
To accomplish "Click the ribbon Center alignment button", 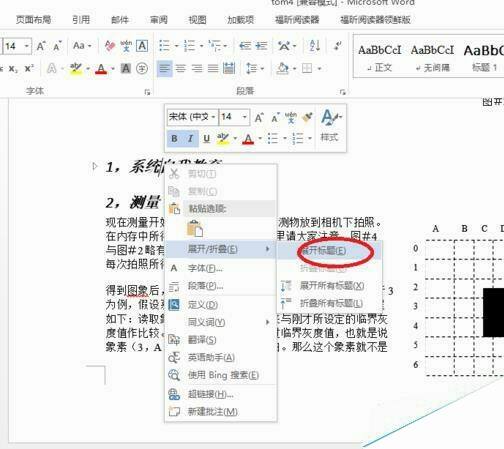I will pyautogui.click(x=181, y=69).
